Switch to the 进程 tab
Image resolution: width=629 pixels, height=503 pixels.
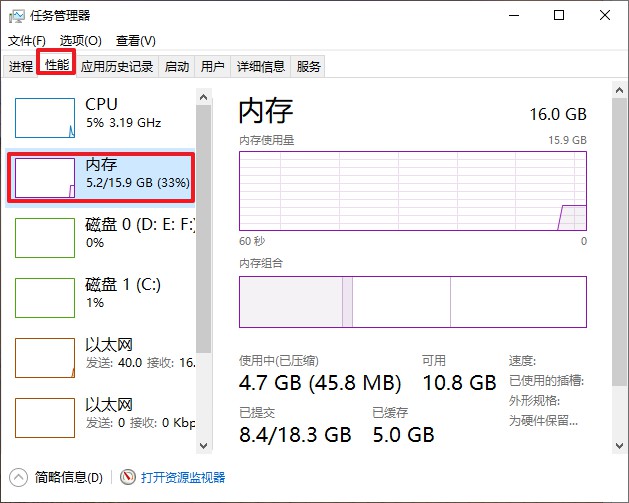[x=20, y=66]
